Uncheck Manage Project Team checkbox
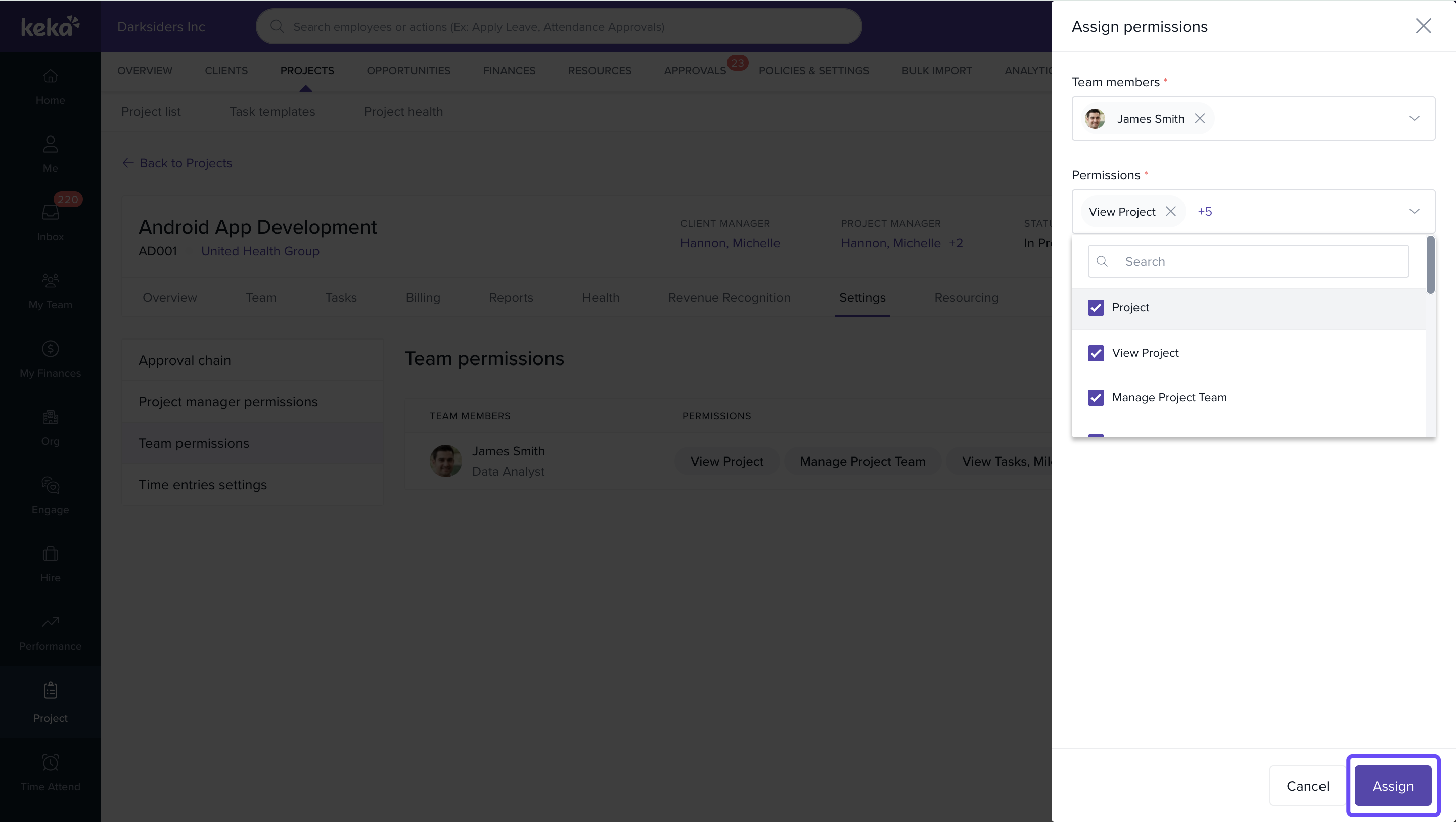Screen dimensions: 1456x822 (x=1096, y=397)
